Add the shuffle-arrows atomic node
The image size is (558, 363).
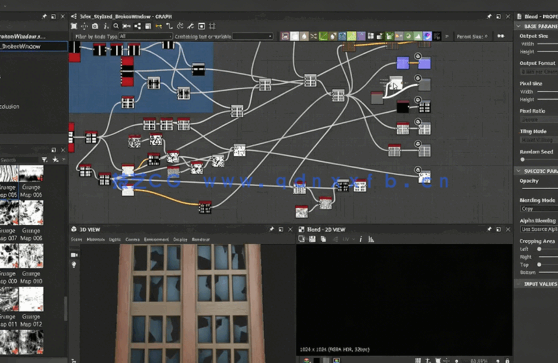(314, 36)
